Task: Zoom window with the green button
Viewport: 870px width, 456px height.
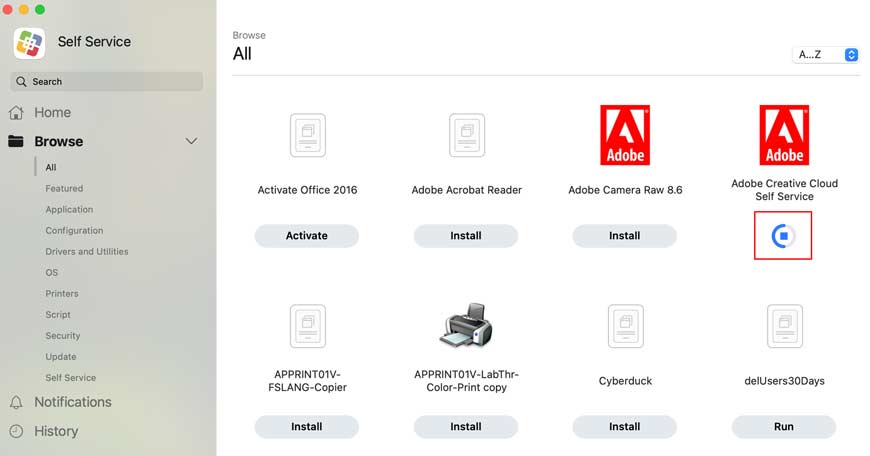Action: pyautogui.click(x=40, y=9)
